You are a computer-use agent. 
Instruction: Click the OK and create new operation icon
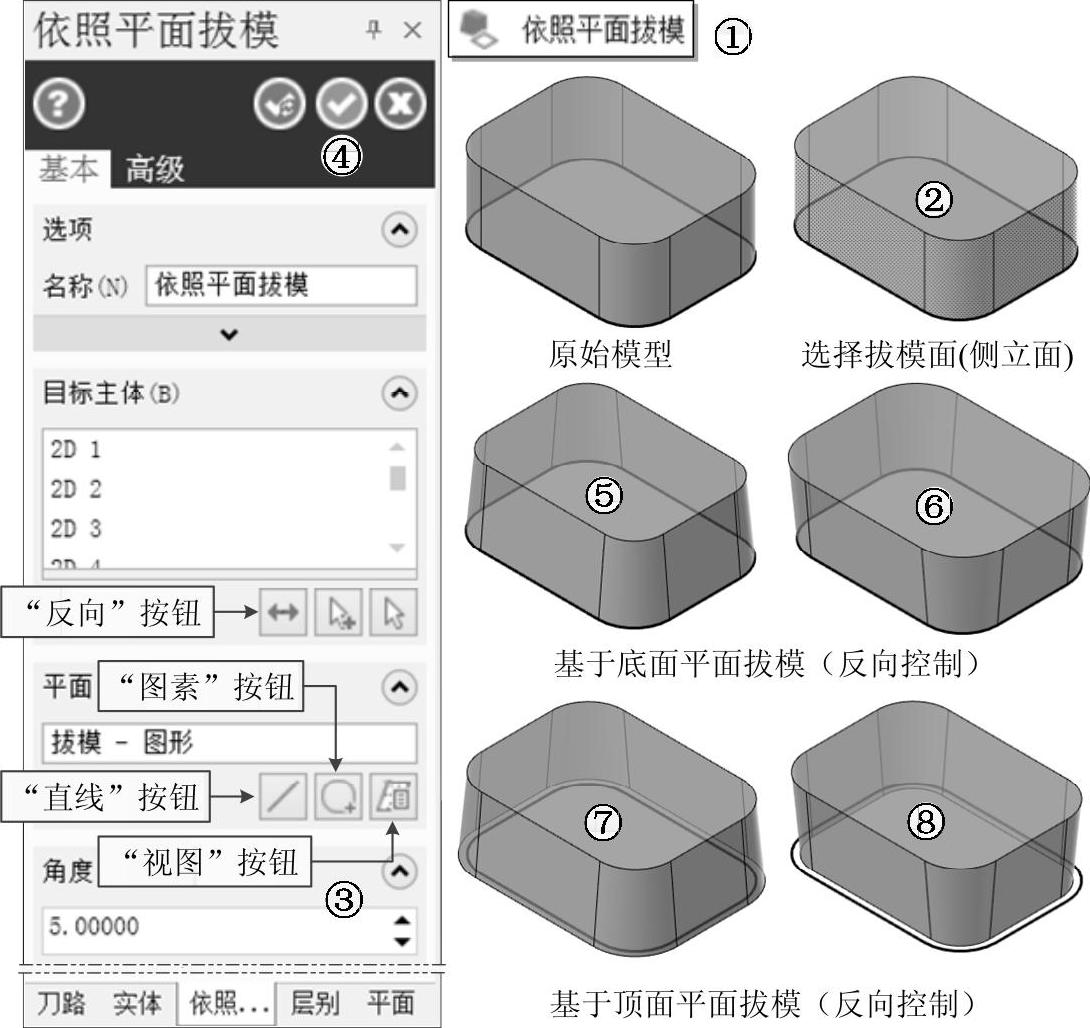point(279,104)
